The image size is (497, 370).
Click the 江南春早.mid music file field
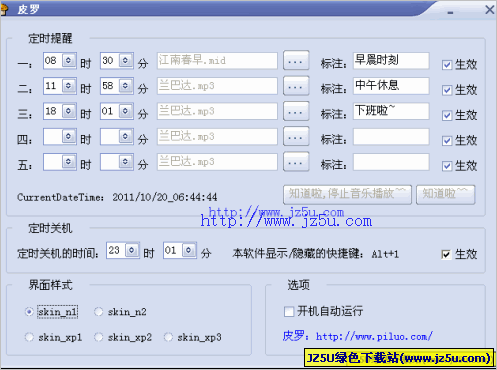point(217,61)
